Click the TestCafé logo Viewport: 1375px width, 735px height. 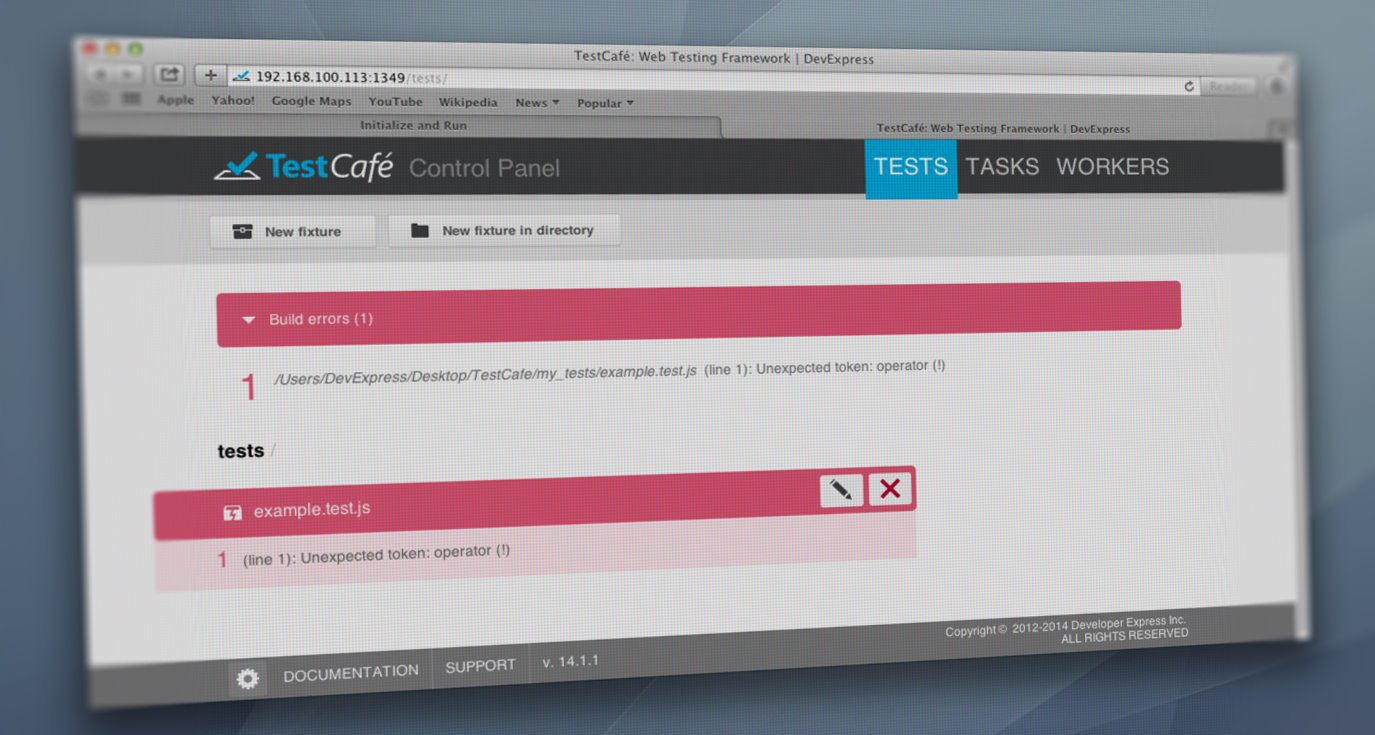click(x=303, y=167)
